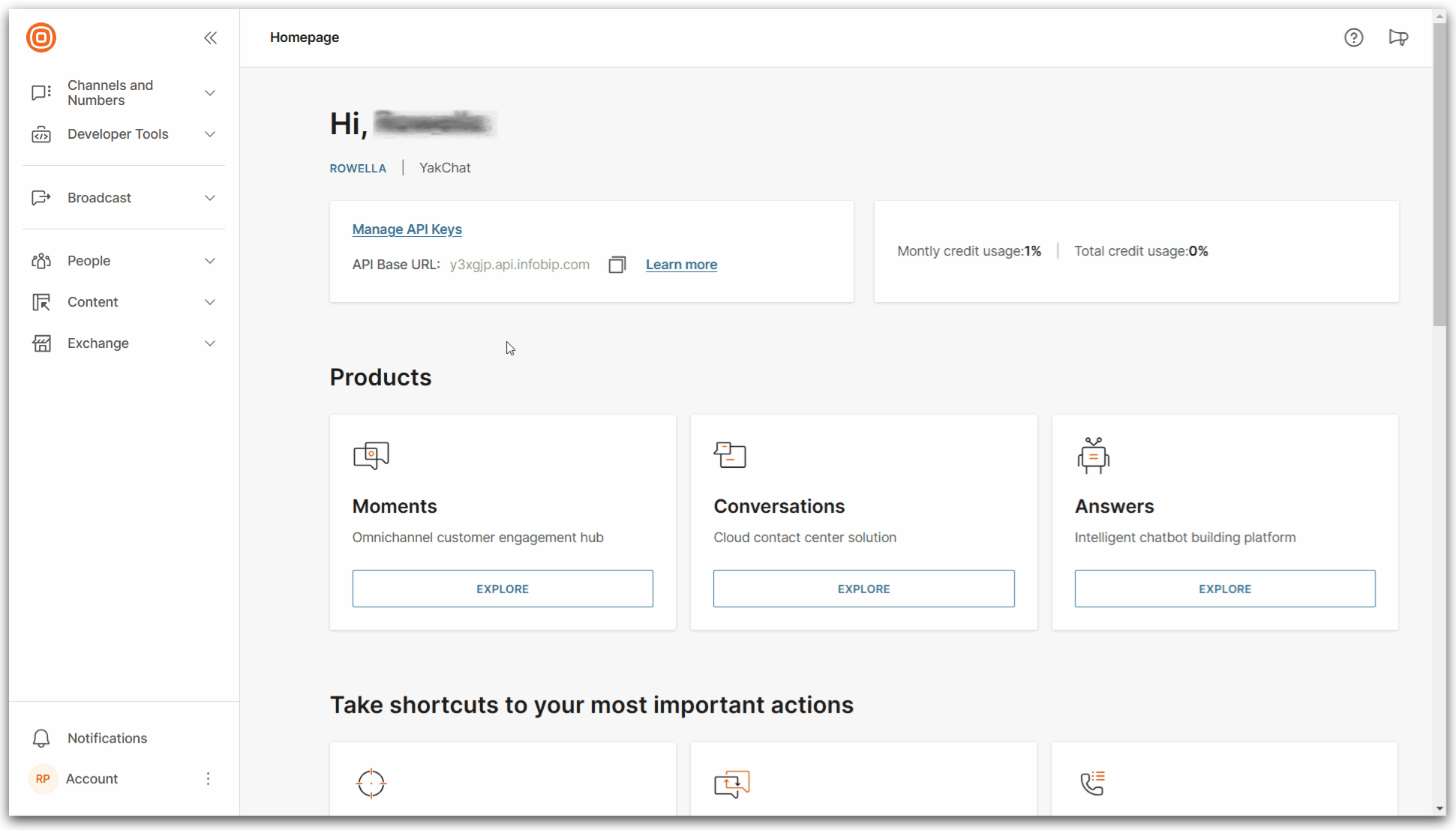Explore the Answers product

point(1225,589)
